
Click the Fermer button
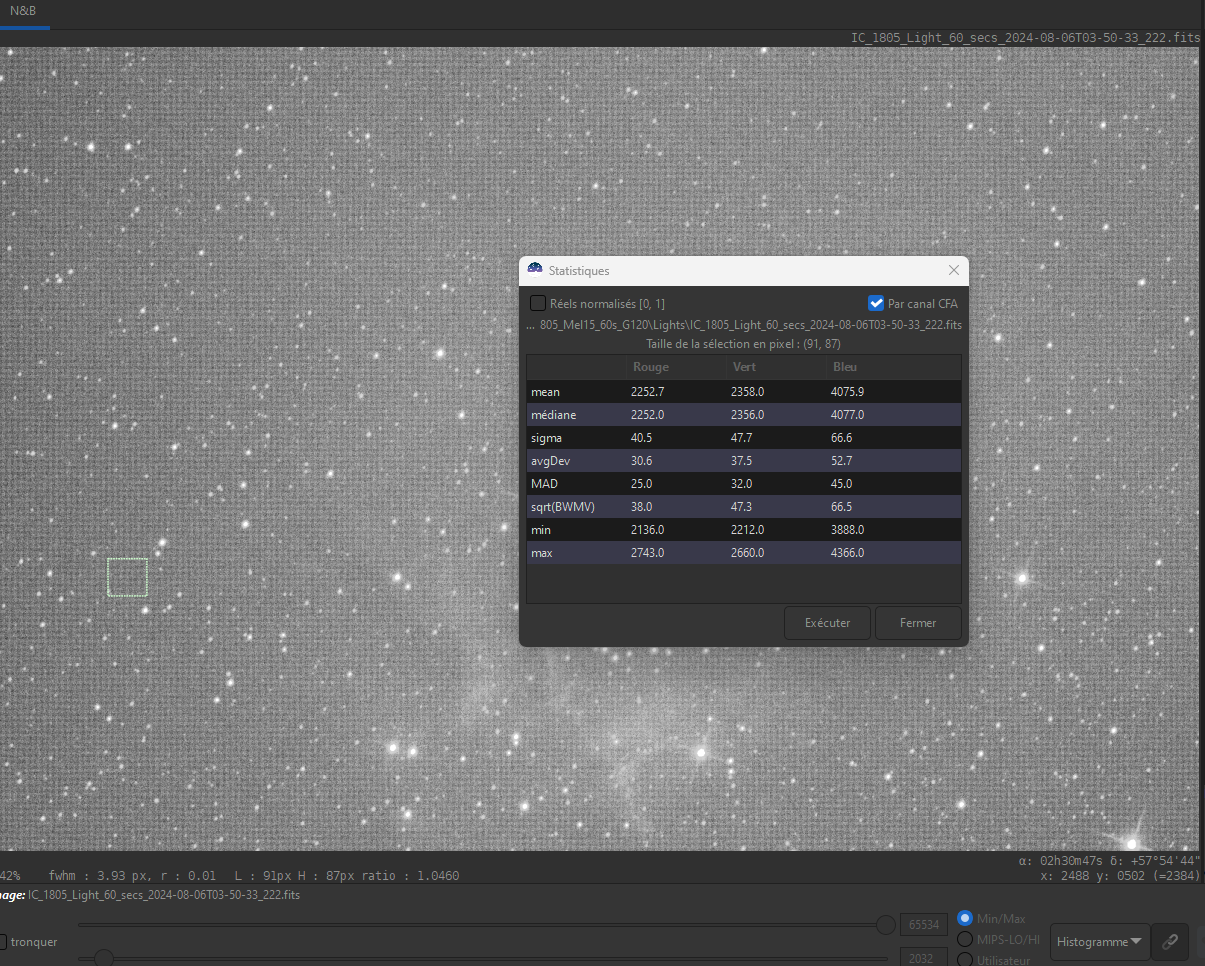point(918,623)
